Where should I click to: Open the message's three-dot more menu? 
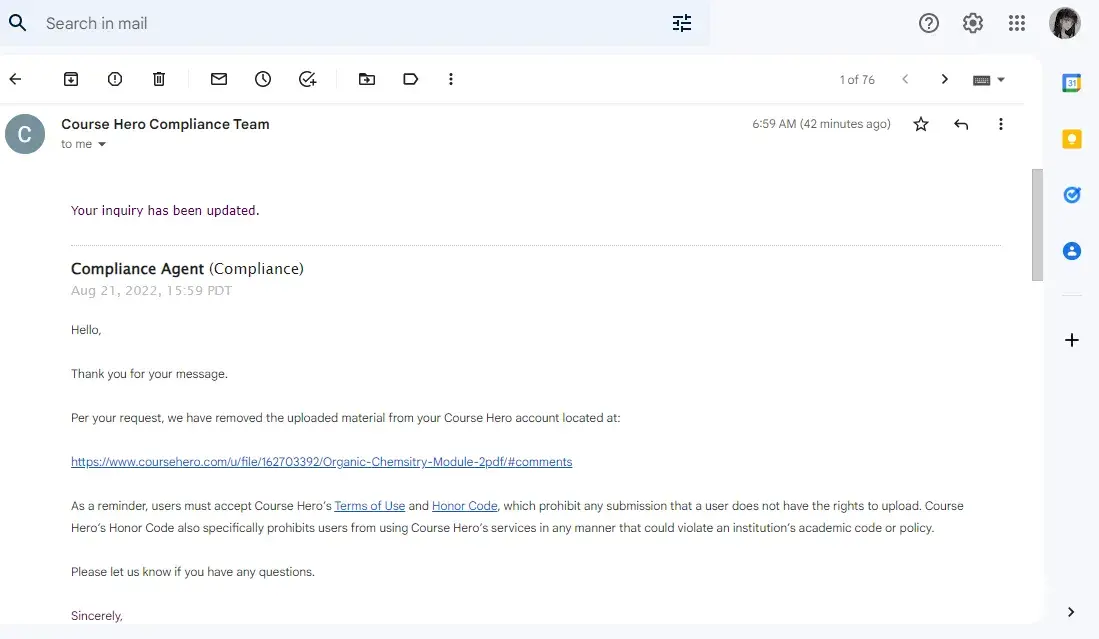(x=1000, y=124)
